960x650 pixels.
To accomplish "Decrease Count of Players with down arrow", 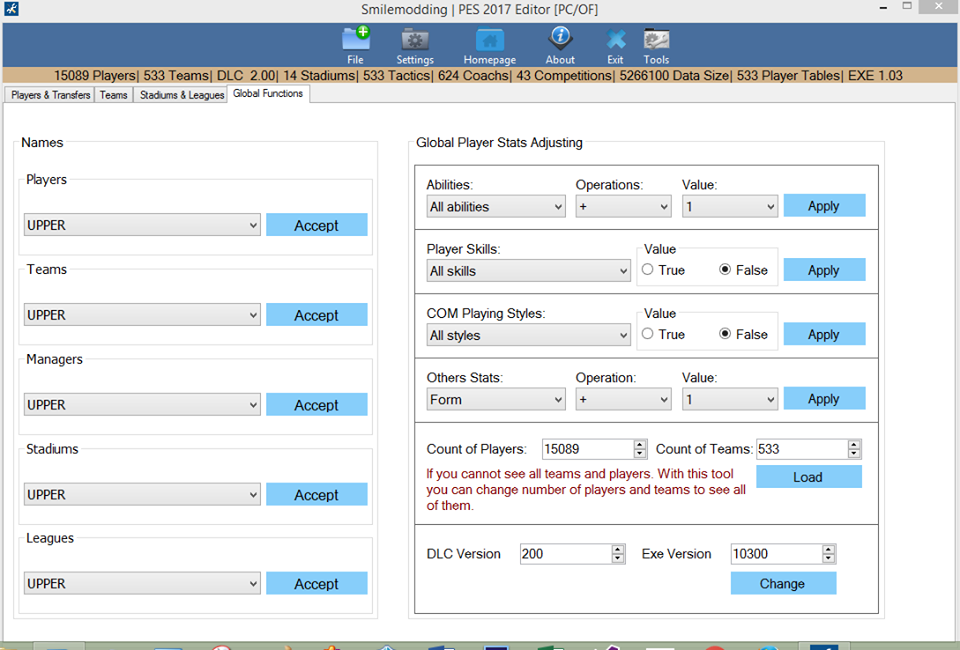I will point(640,454).
